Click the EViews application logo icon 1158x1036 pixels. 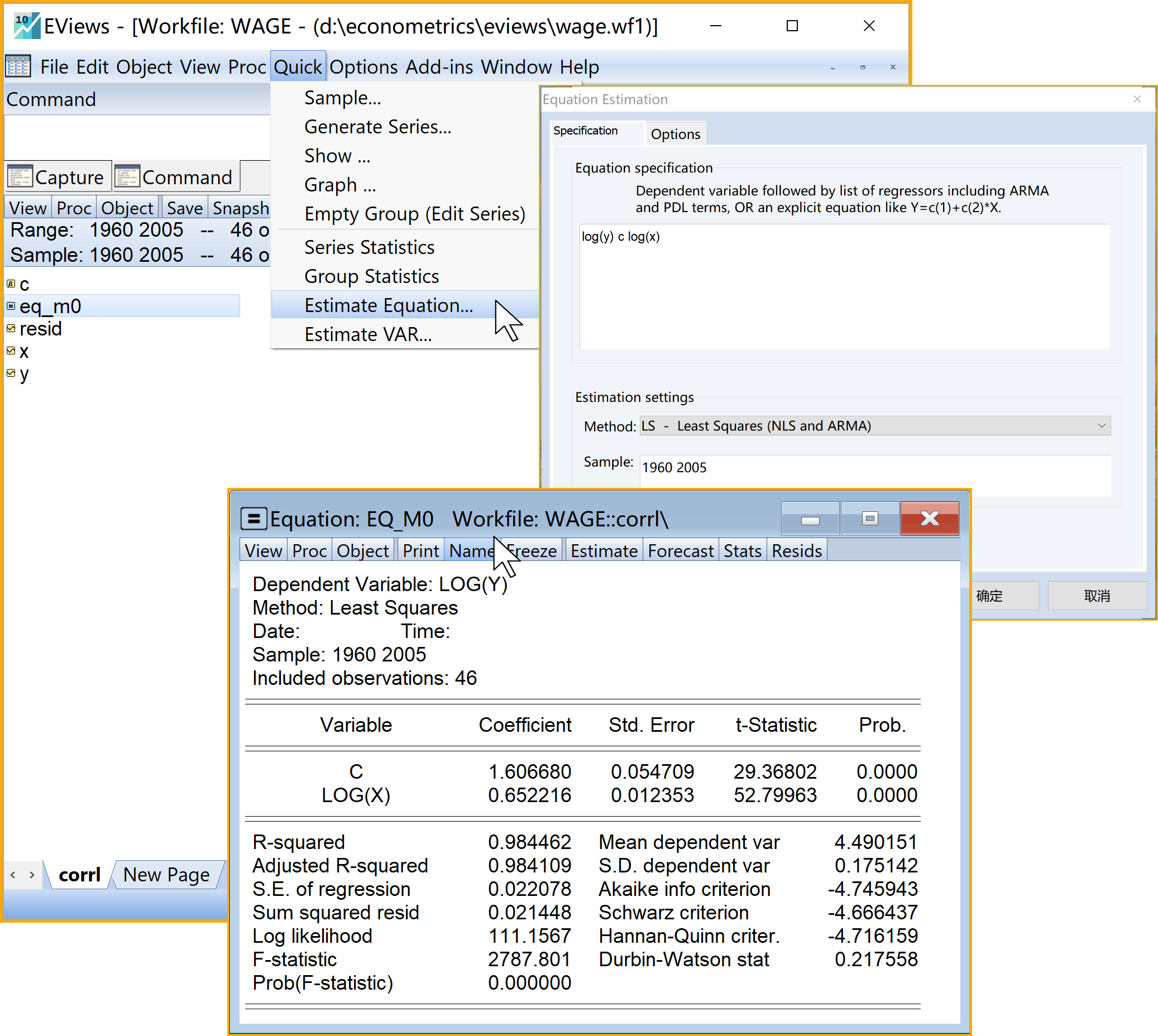[x=27, y=26]
